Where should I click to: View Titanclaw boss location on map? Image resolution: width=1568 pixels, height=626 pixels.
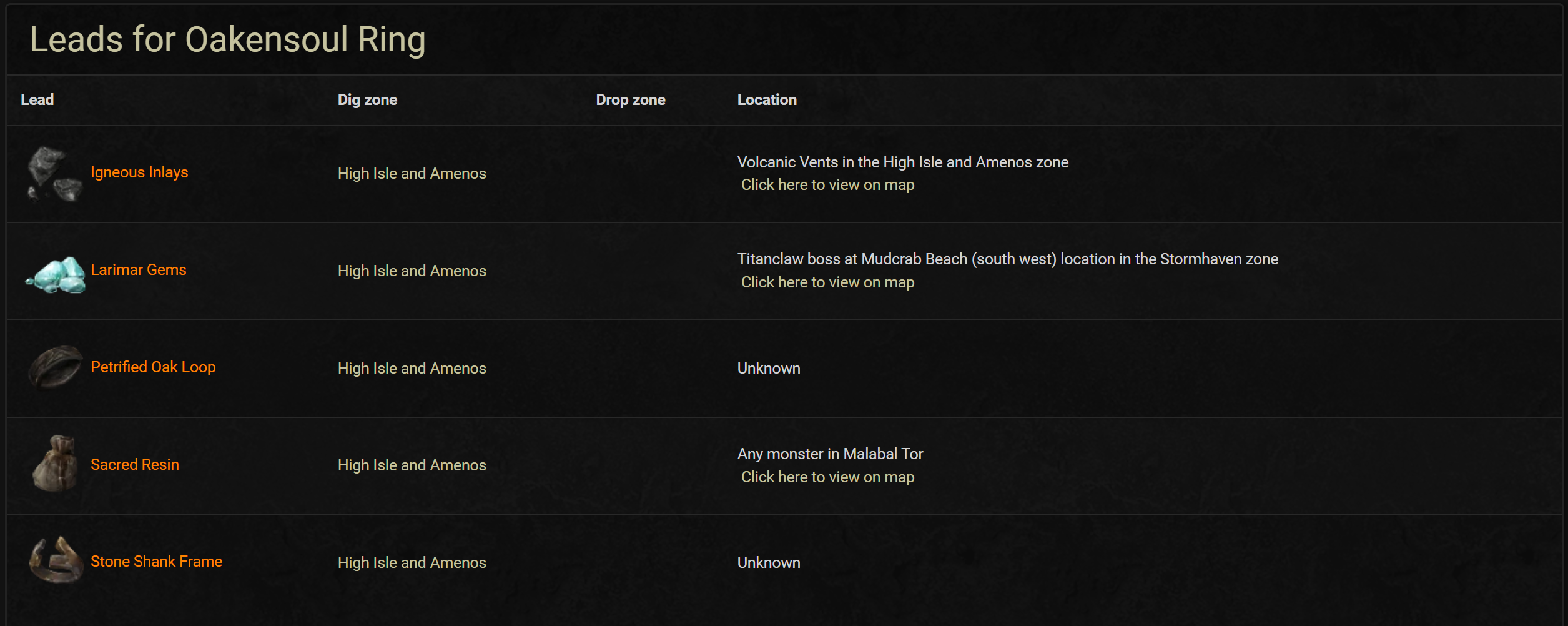(827, 282)
